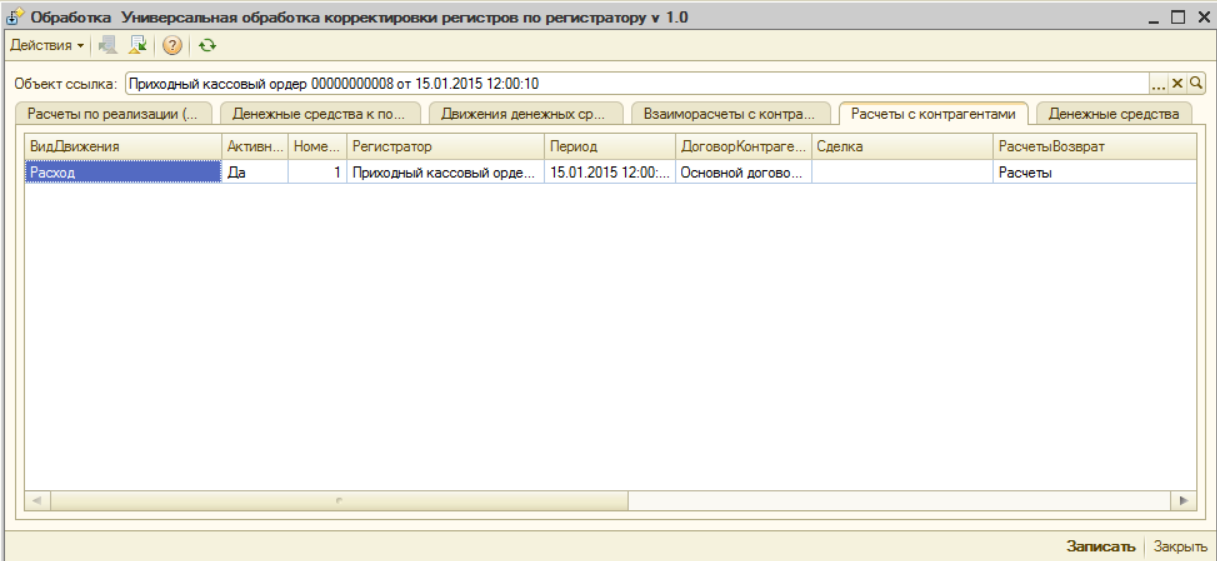The image size is (1217, 561).
Task: Select the Приходный кассовый орде... cell
Action: tap(446, 172)
